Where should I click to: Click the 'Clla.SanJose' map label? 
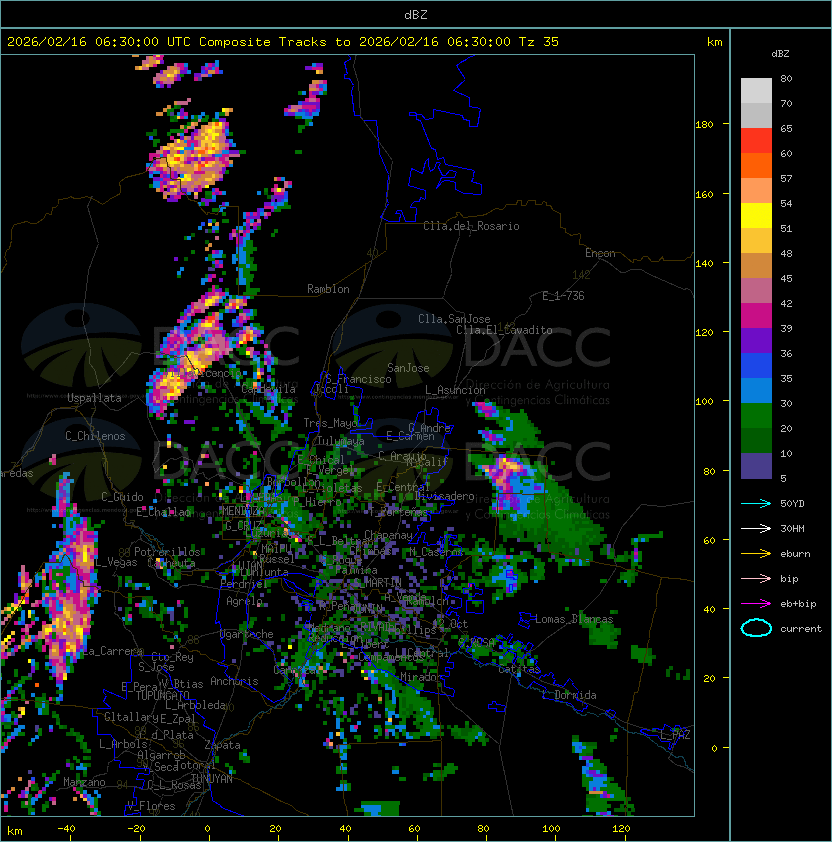pos(454,319)
